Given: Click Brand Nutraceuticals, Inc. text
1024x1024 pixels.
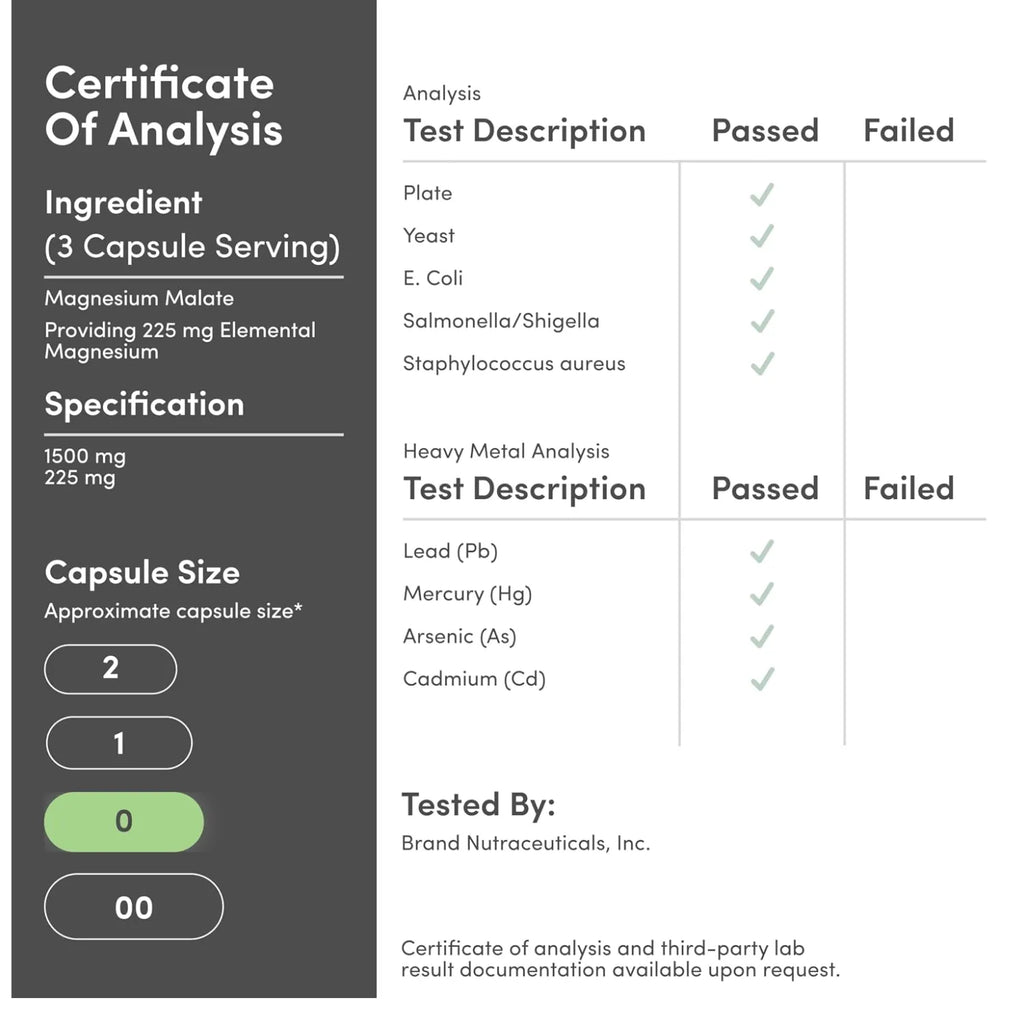Looking at the screenshot, I should [x=526, y=843].
